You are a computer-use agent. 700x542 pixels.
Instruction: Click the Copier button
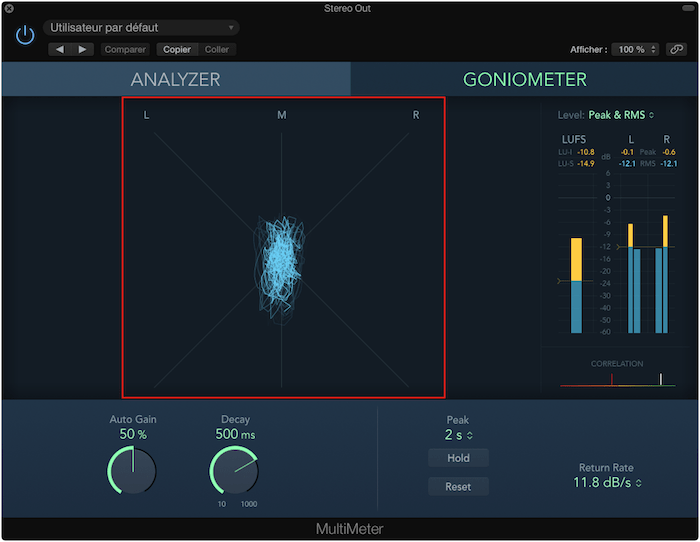tap(179, 49)
